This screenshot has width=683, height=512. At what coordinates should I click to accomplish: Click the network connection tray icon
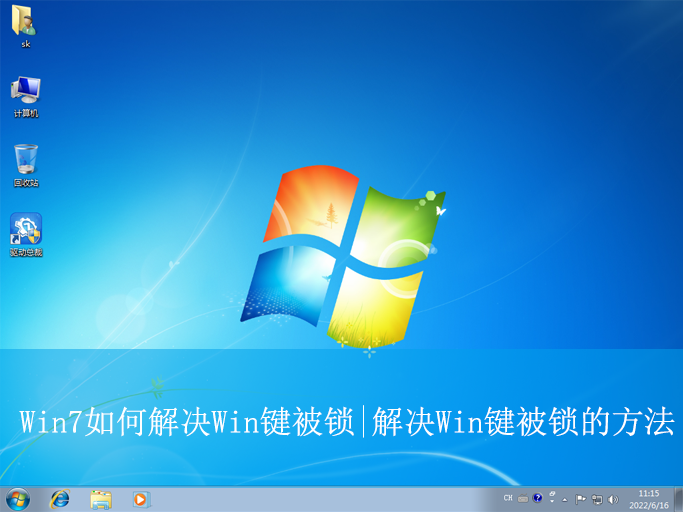596,498
